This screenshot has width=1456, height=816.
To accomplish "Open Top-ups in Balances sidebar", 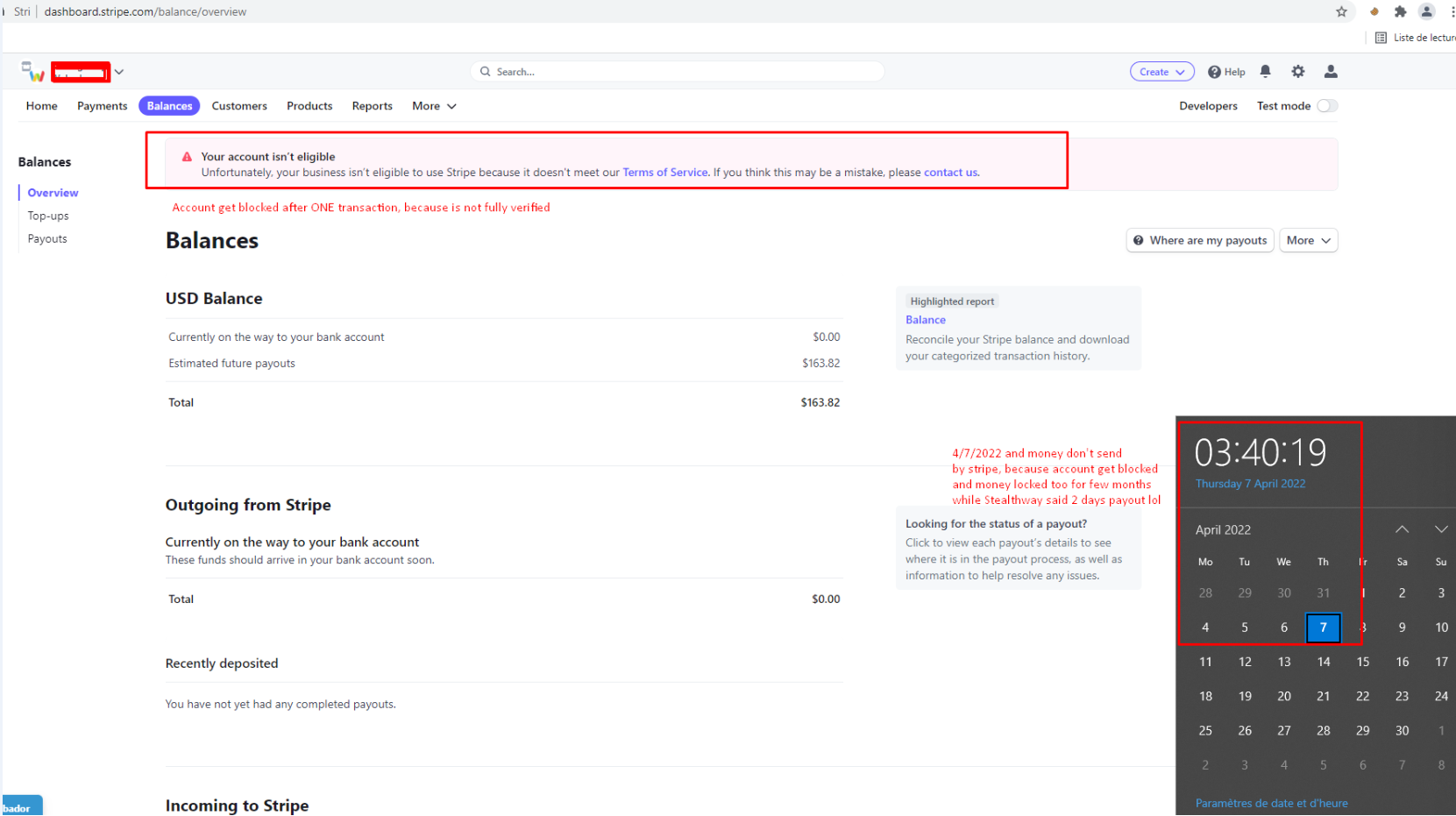I will (48, 216).
